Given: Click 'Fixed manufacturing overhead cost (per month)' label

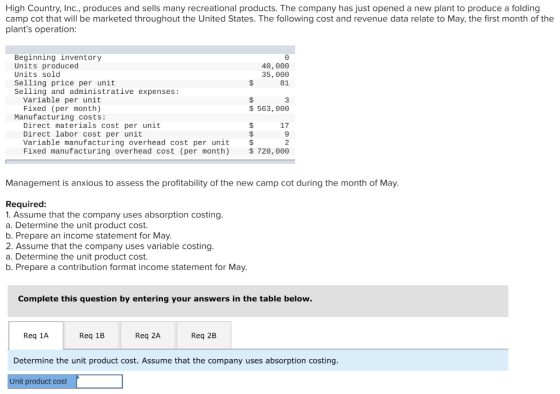Looking at the screenshot, I should tap(126, 151).
